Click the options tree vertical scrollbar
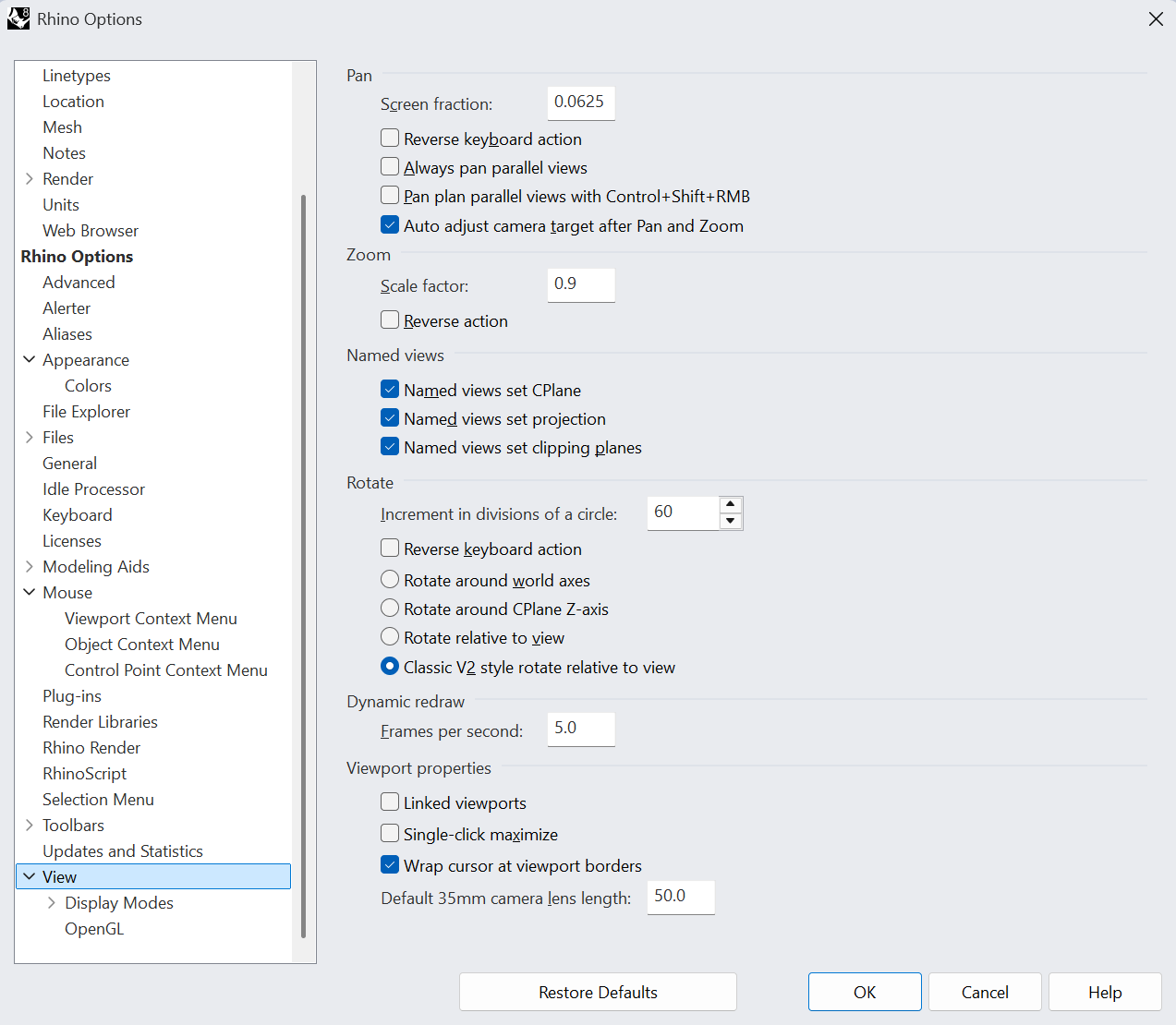 tap(304, 567)
